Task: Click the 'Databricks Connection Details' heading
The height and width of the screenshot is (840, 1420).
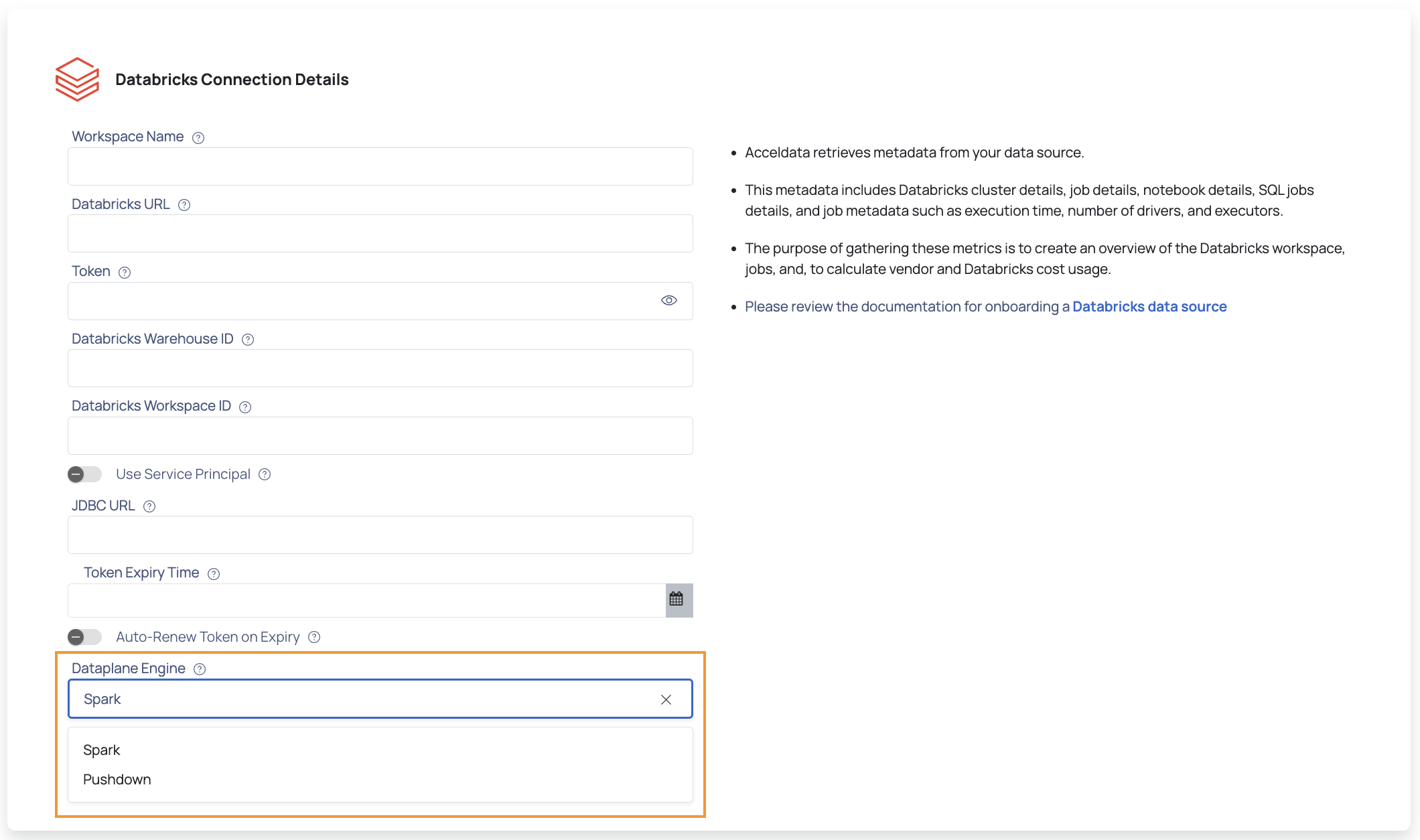Action: click(x=232, y=79)
